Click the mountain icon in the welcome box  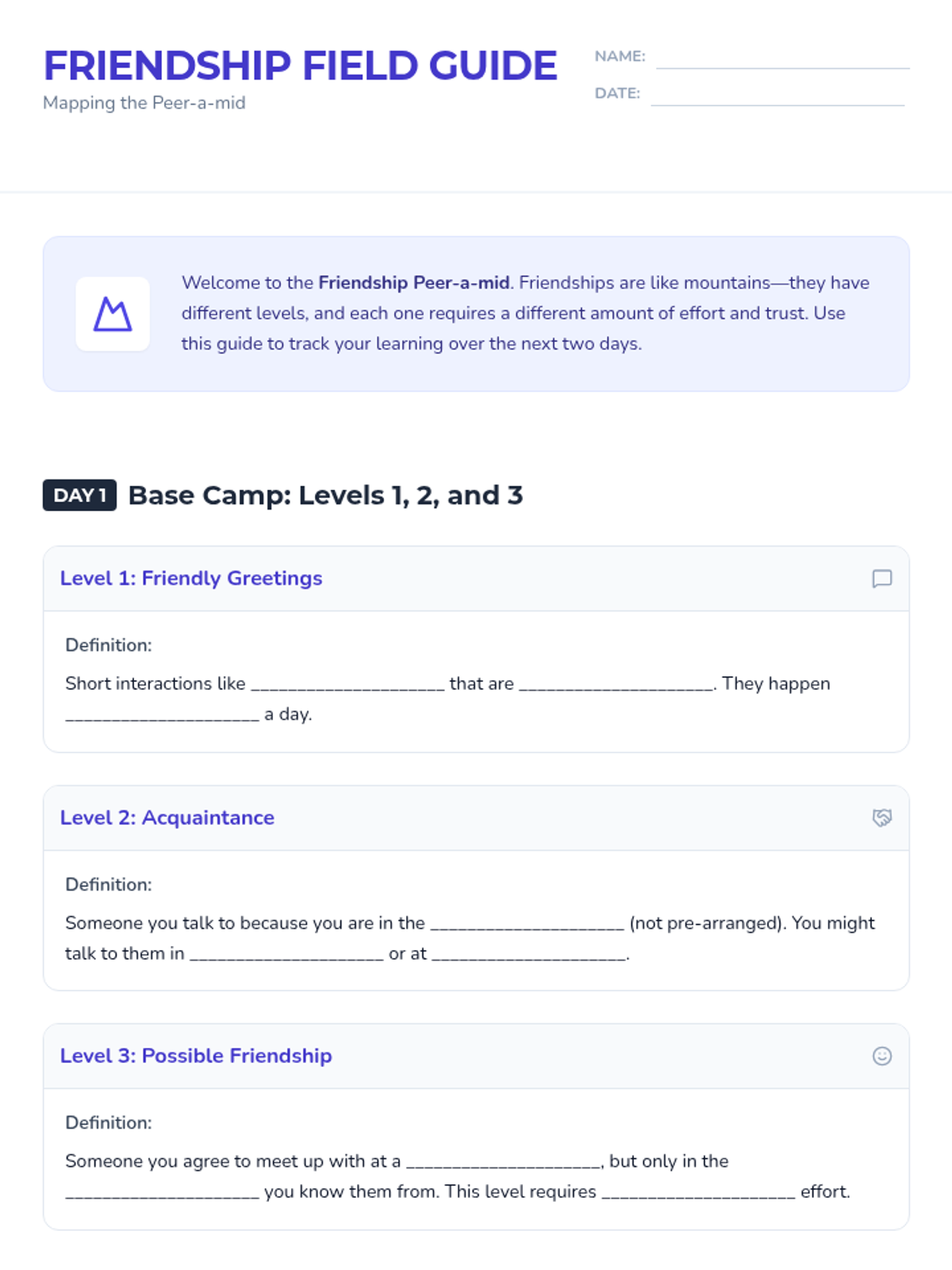pos(113,314)
